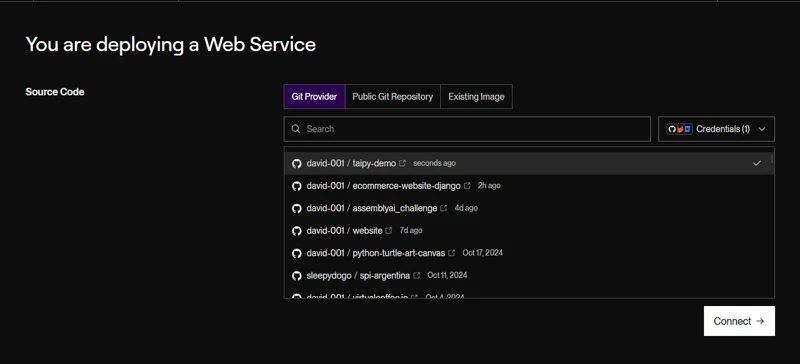Open taipy-demo external link icon
The height and width of the screenshot is (364, 800).
403,163
